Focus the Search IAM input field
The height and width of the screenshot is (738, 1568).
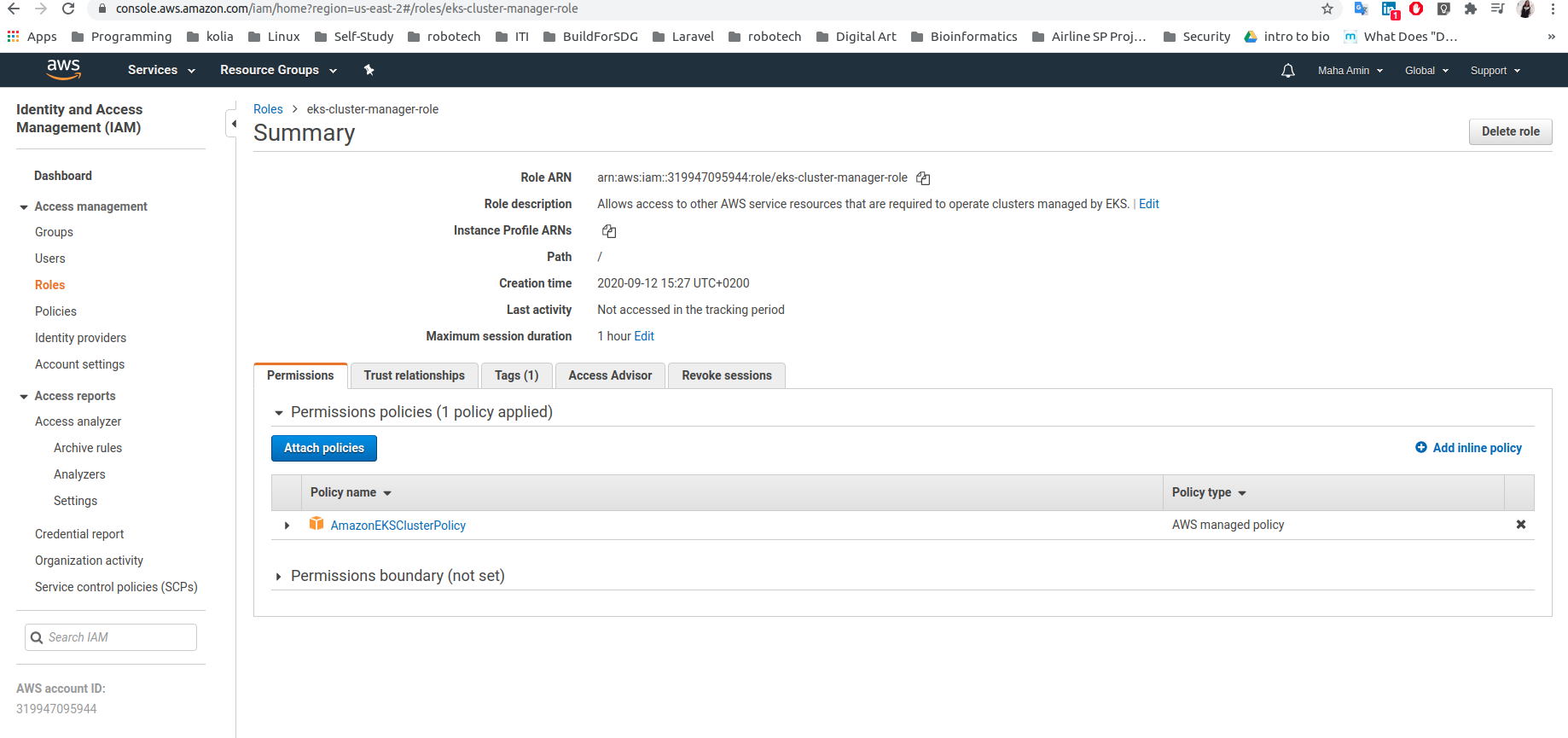coord(111,637)
